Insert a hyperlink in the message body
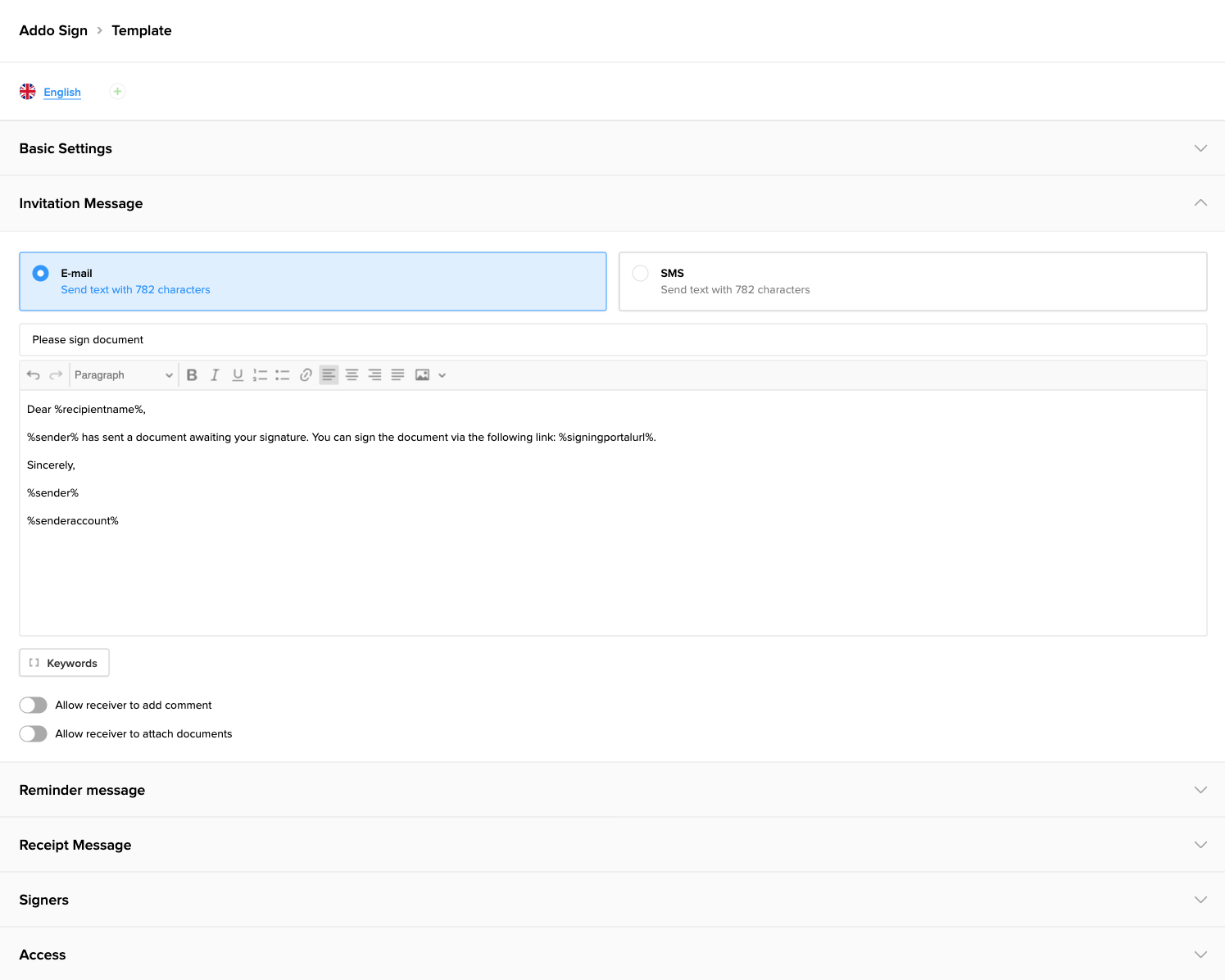Screen dimensions: 1225x980 pyautogui.click(x=306, y=374)
